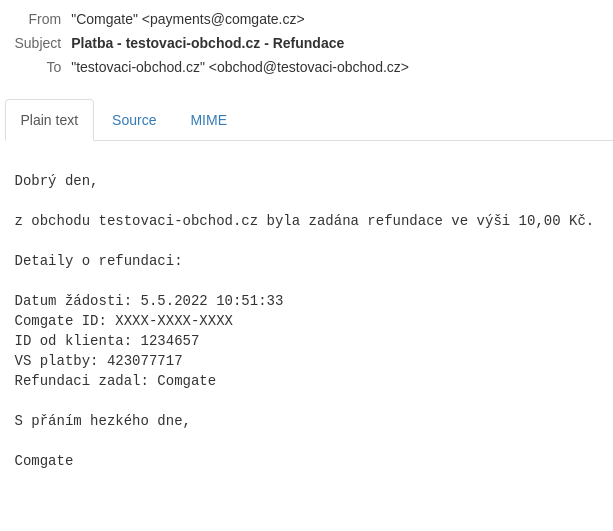Screen dimensions: 613x531
Task: Click the sender address payments@comgate.cz
Action: click(223, 19)
